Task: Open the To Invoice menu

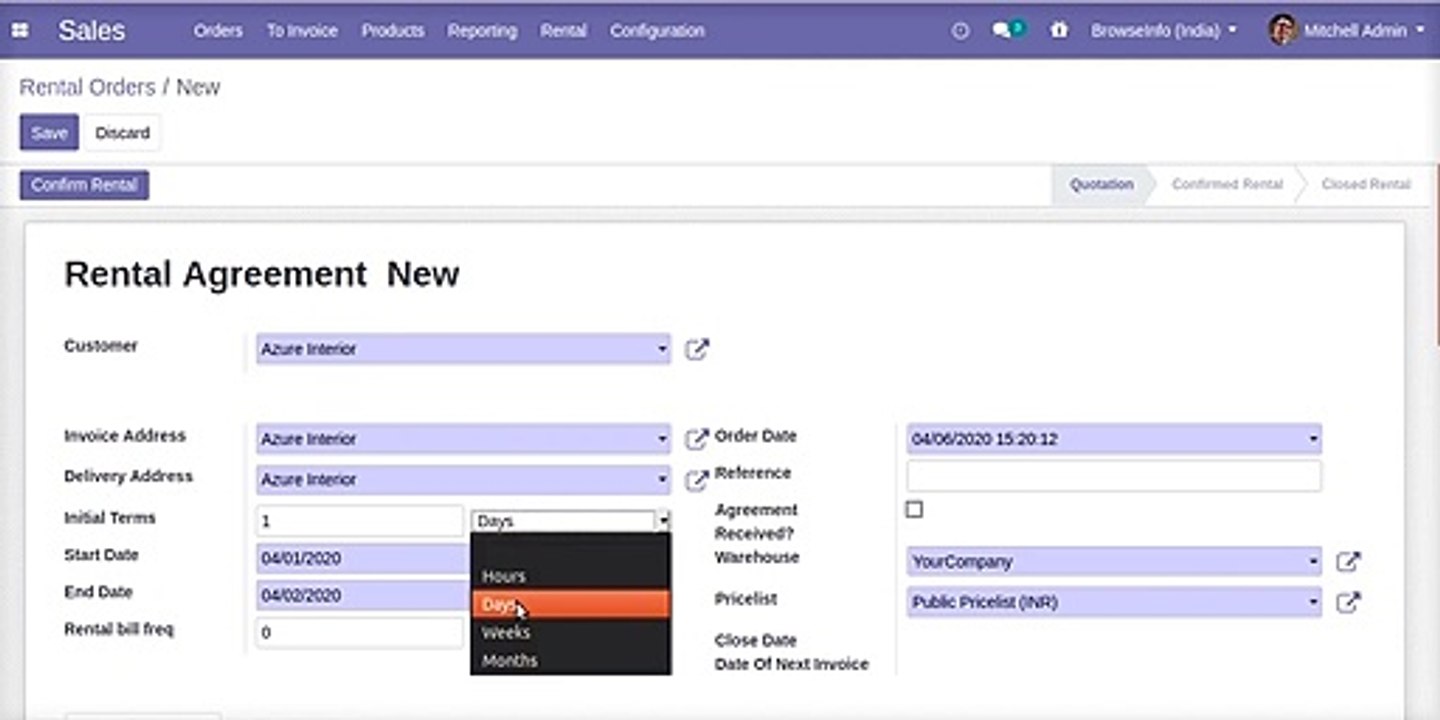Action: click(x=302, y=31)
